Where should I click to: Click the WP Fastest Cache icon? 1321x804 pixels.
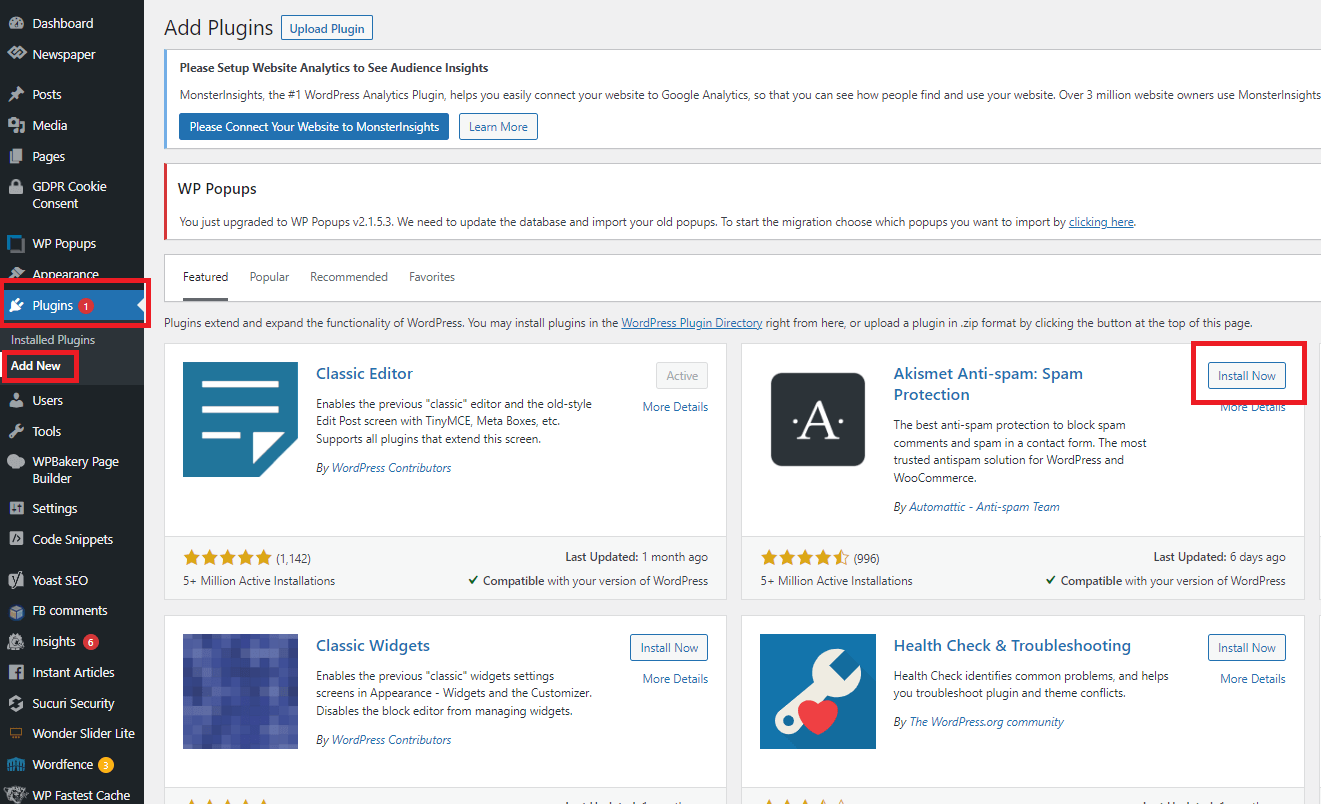coord(16,795)
